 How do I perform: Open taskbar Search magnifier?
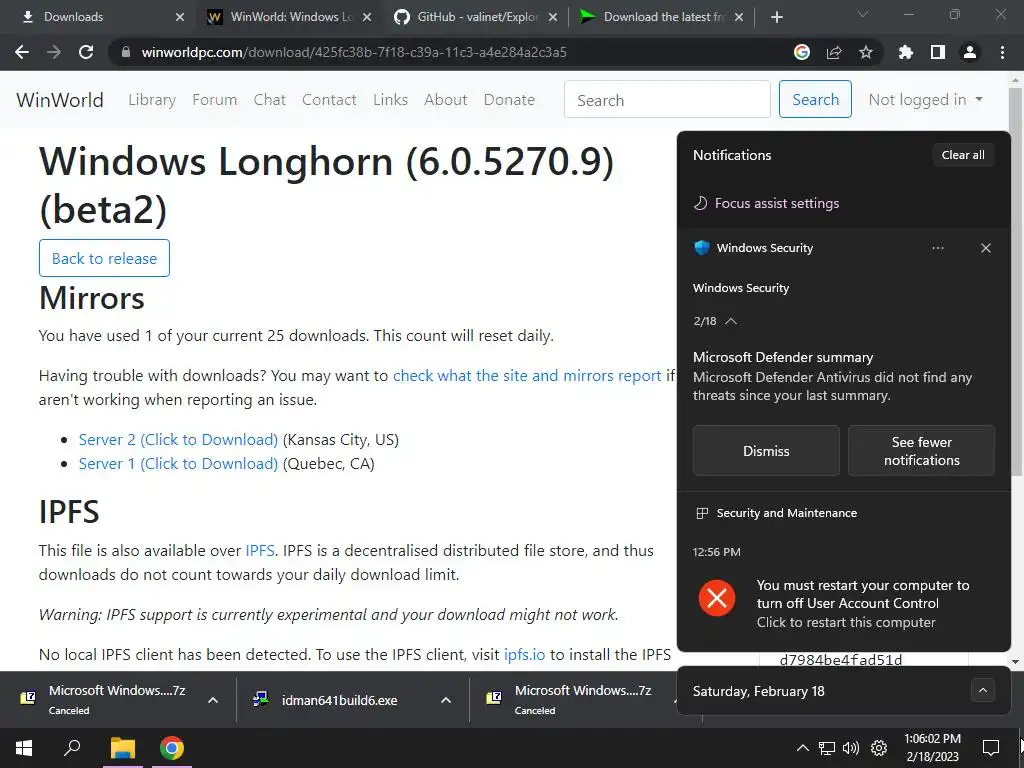(x=72, y=748)
